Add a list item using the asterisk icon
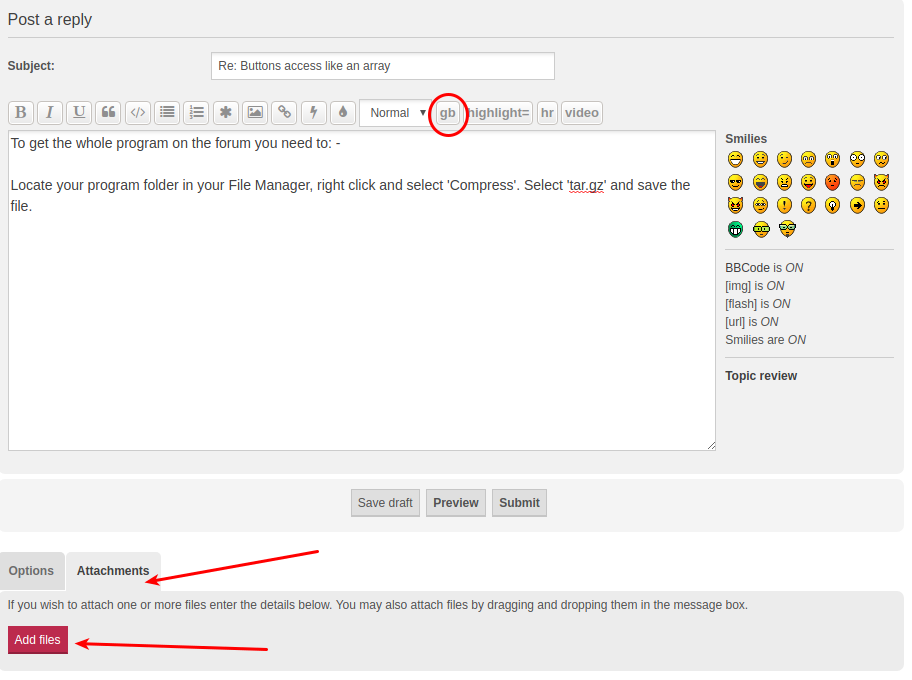This screenshot has width=912, height=680. [226, 112]
